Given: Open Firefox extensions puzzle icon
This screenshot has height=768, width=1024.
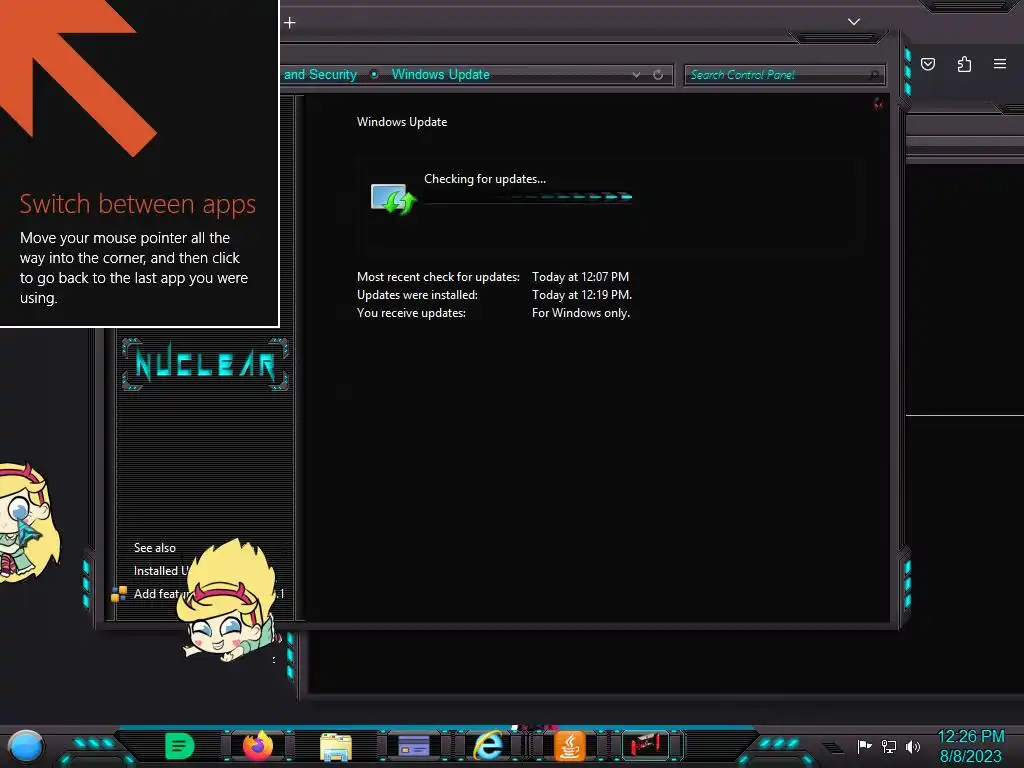Looking at the screenshot, I should [964, 64].
